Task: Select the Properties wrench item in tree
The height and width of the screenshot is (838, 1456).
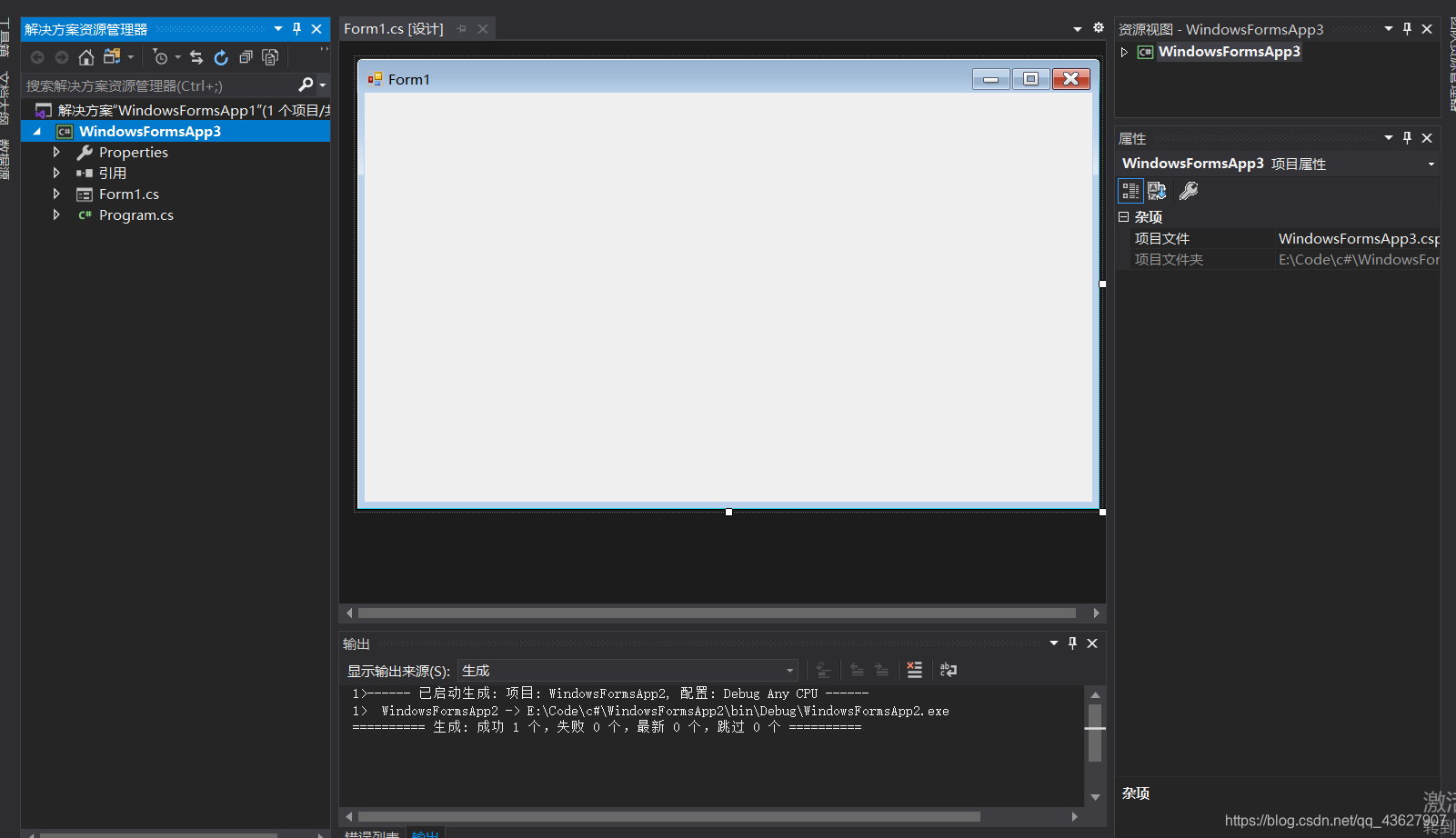Action: [123, 152]
